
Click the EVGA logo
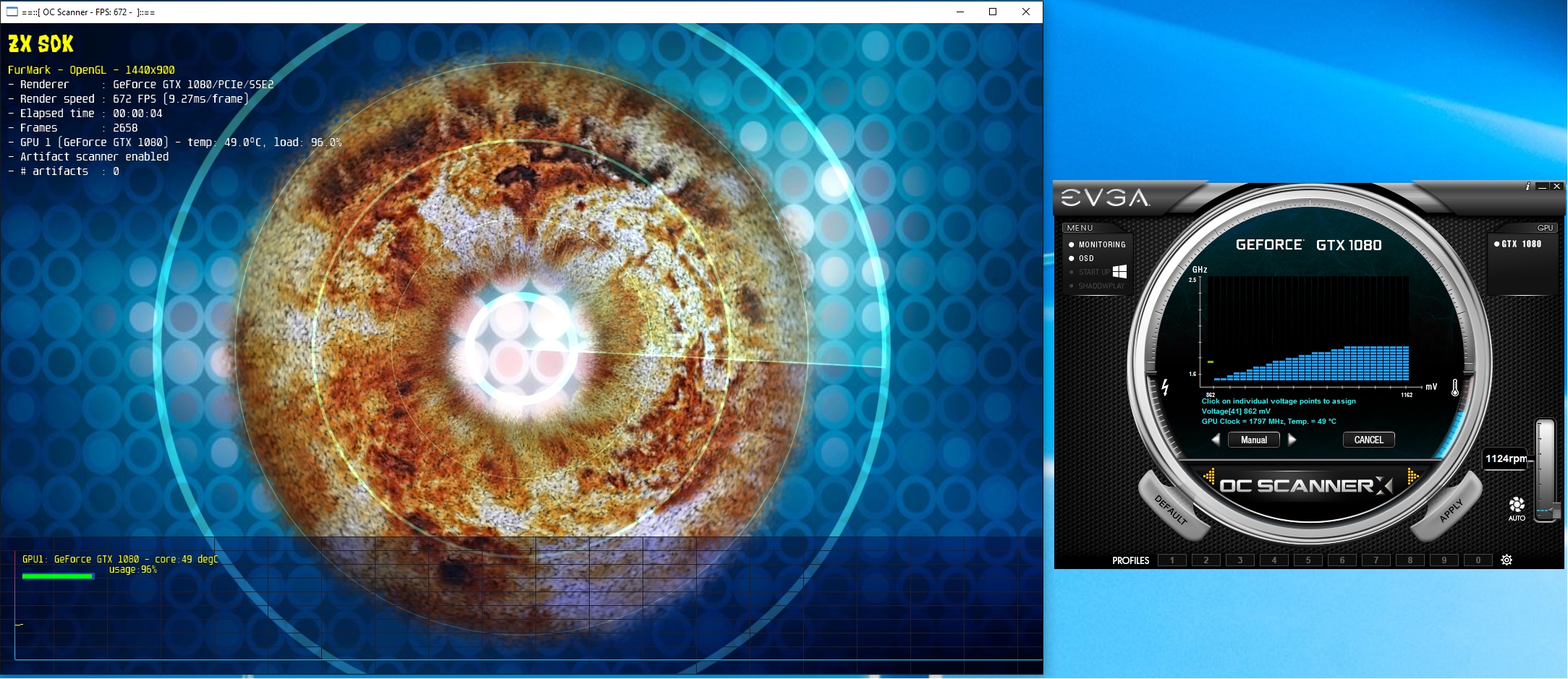tap(1105, 197)
